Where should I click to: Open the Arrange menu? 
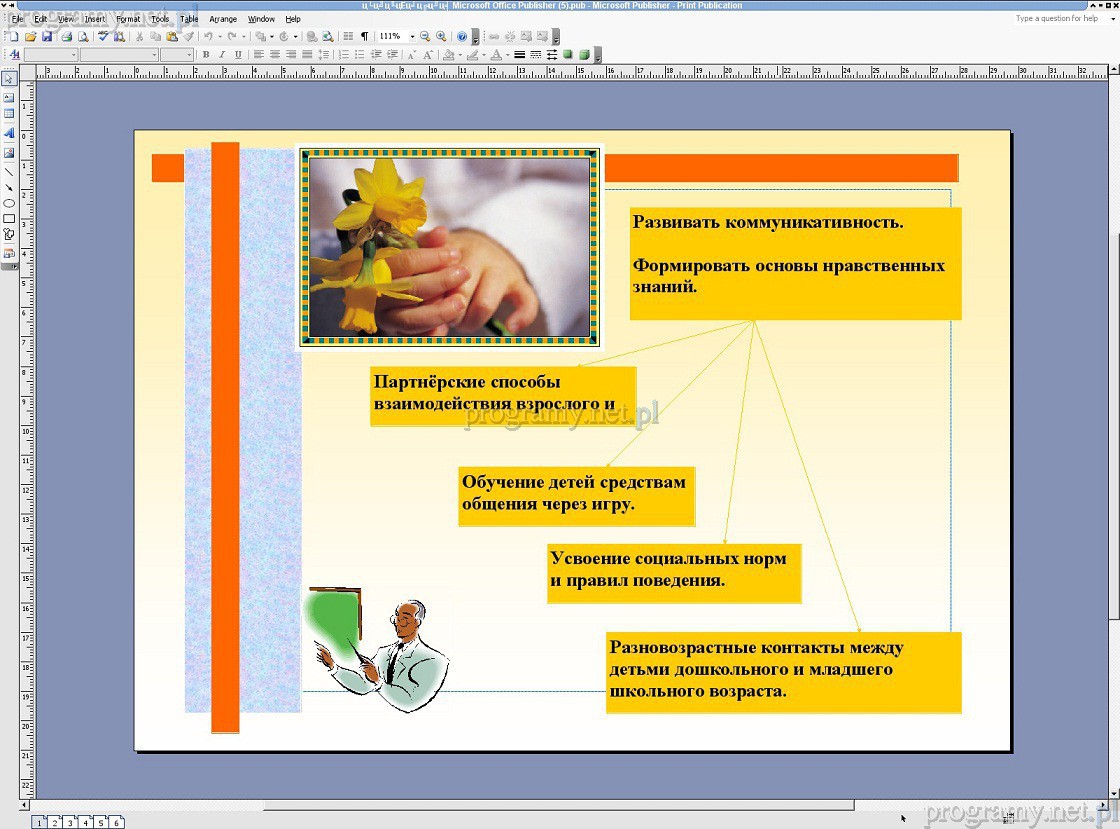pos(223,19)
